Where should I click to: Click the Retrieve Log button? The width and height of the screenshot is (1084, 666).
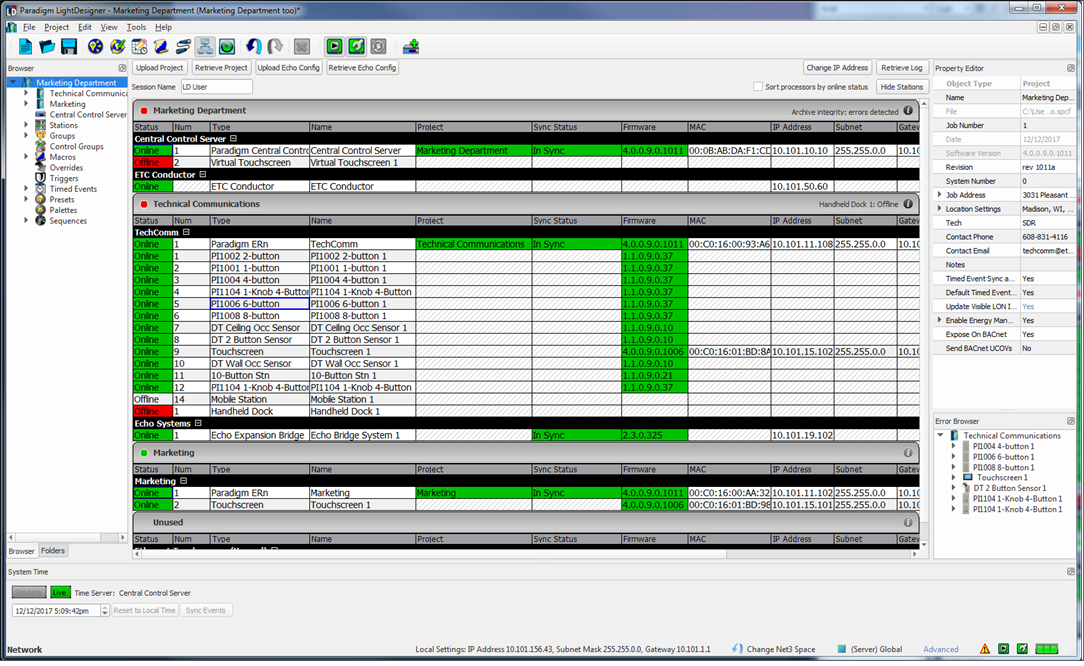pyautogui.click(x=901, y=68)
